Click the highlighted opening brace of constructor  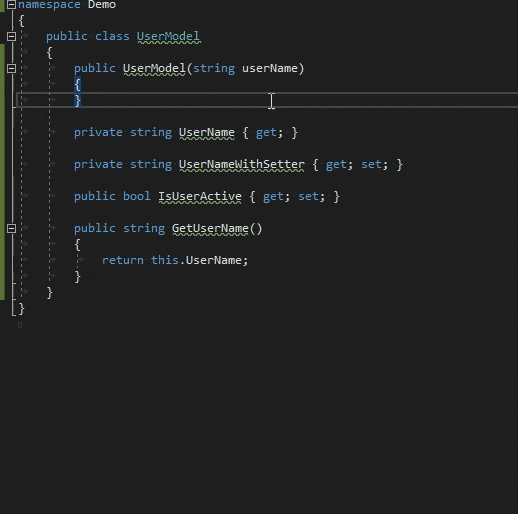77,84
